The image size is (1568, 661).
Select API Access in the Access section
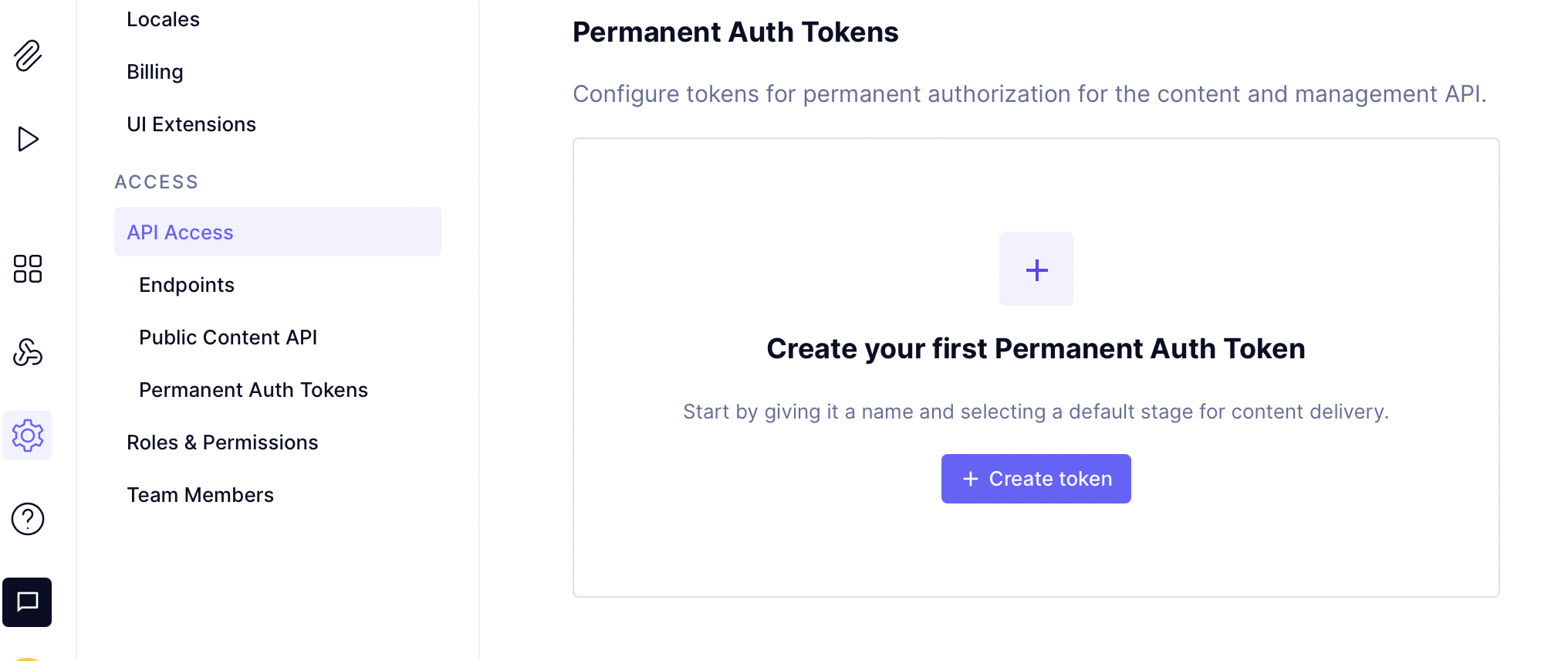179,232
